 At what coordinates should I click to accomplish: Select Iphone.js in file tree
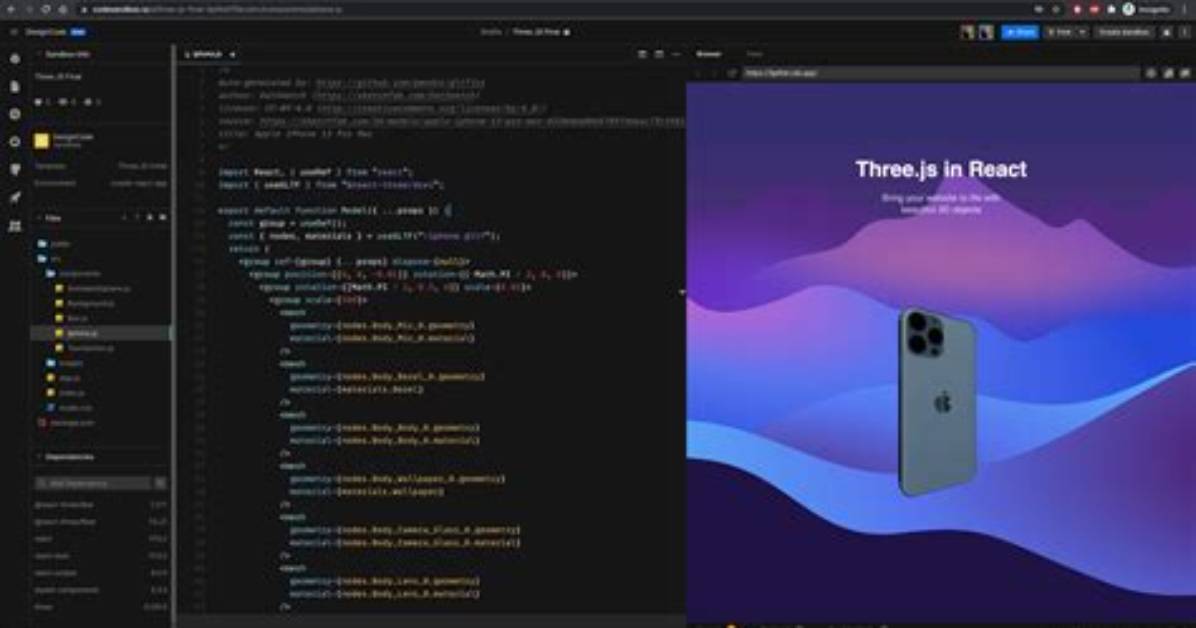pos(100,333)
